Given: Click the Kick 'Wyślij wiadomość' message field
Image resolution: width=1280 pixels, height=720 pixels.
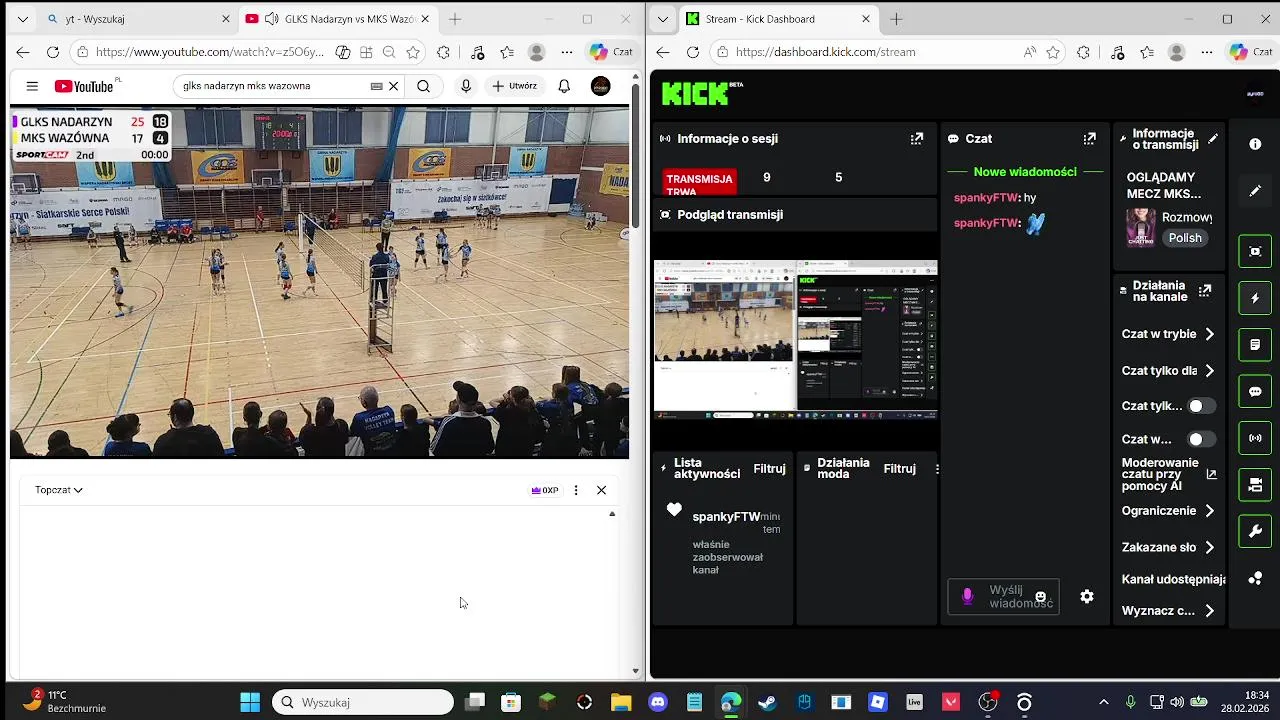Looking at the screenshot, I should pos(1002,597).
